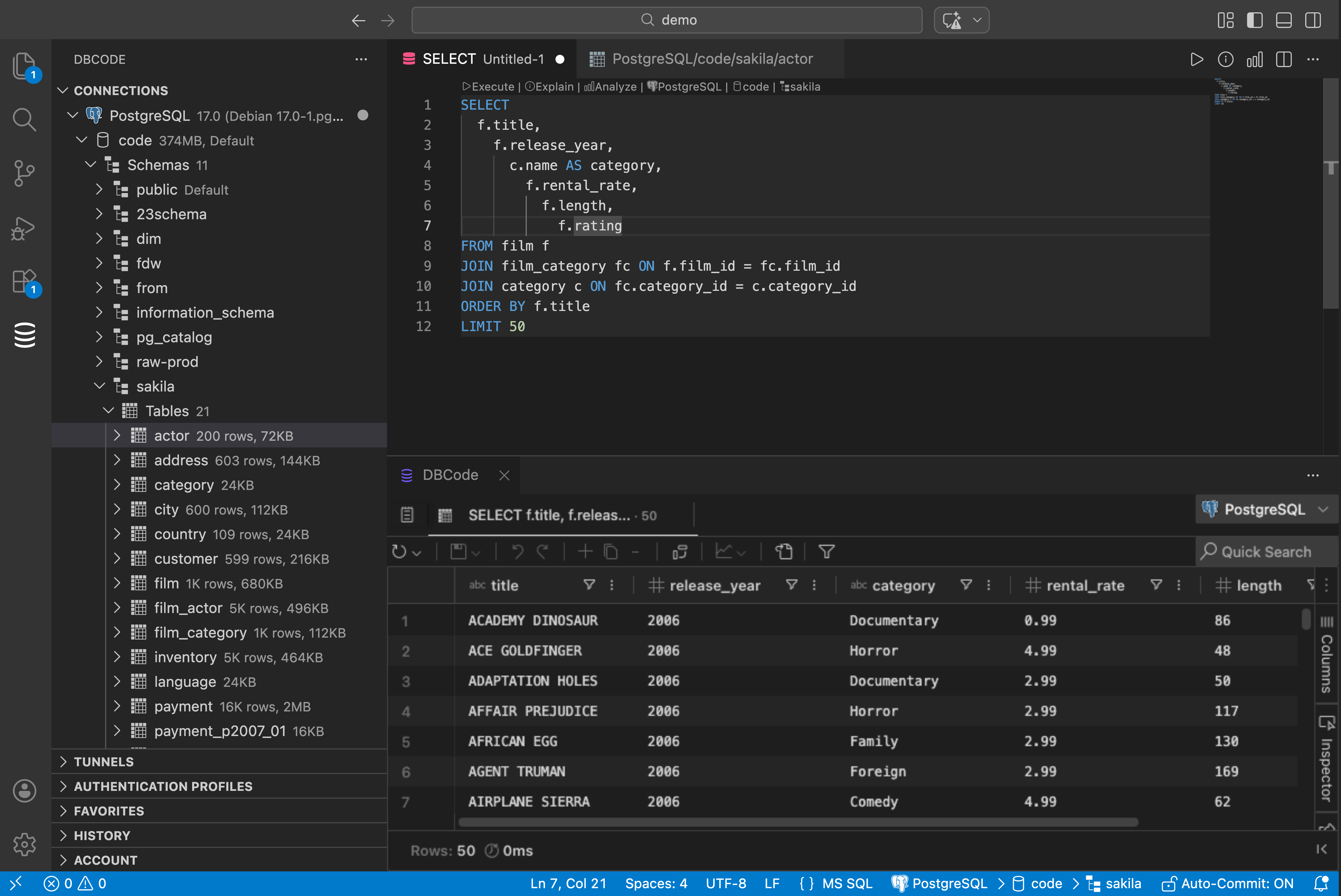This screenshot has height=896, width=1341.
Task: Run the query with the play icon
Action: (x=1197, y=59)
